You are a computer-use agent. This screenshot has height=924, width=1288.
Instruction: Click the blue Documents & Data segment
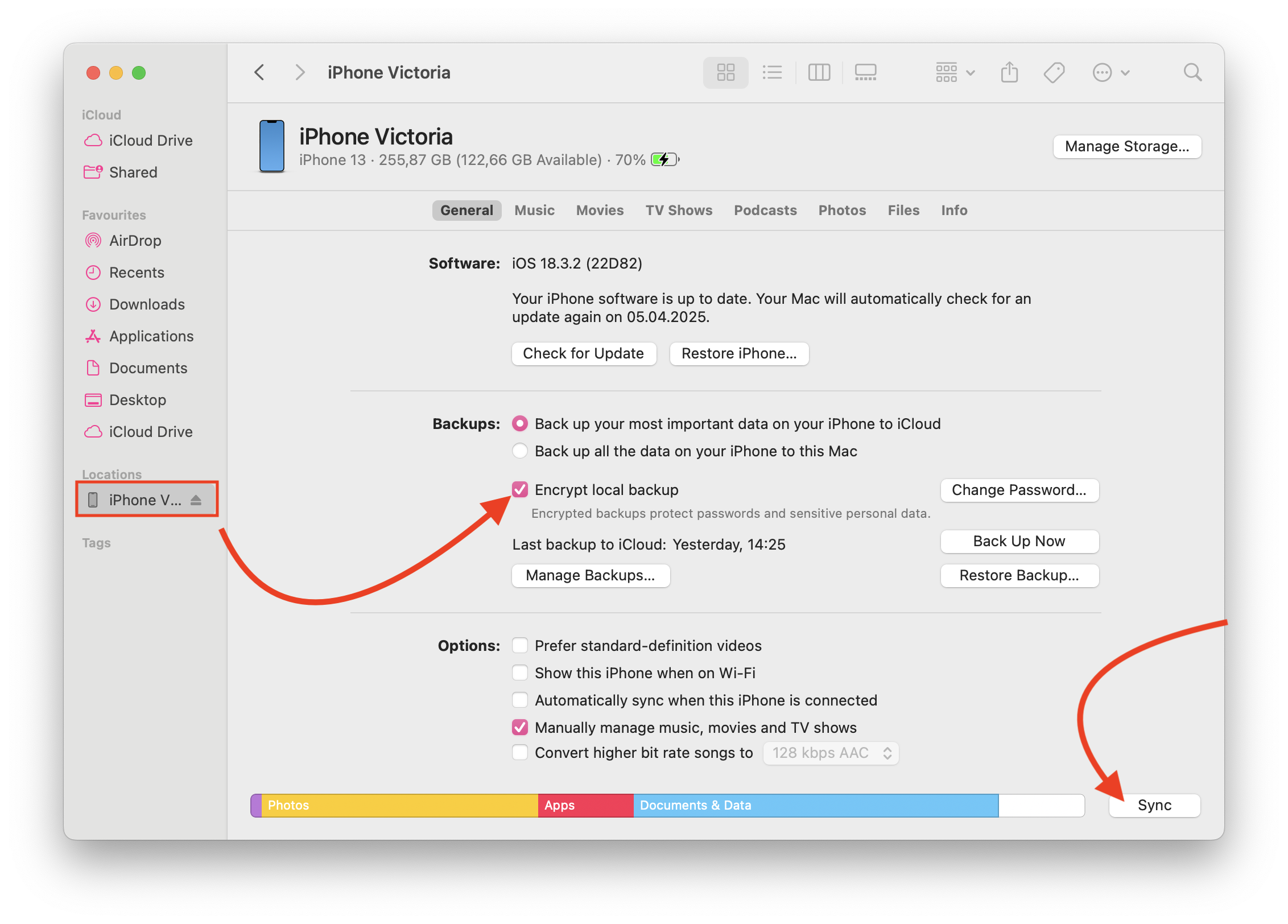click(815, 805)
